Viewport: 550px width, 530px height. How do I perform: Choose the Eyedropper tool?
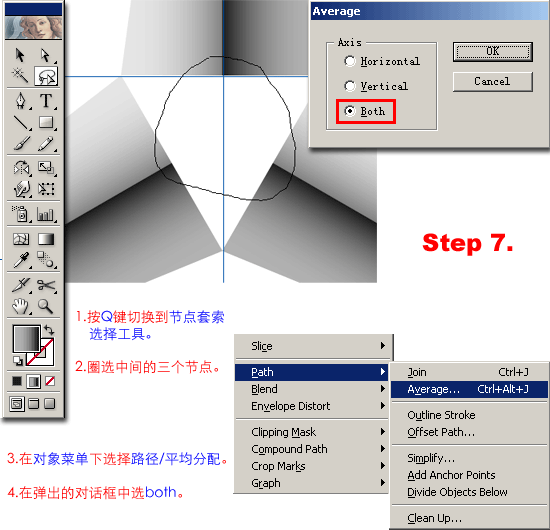tap(21, 260)
